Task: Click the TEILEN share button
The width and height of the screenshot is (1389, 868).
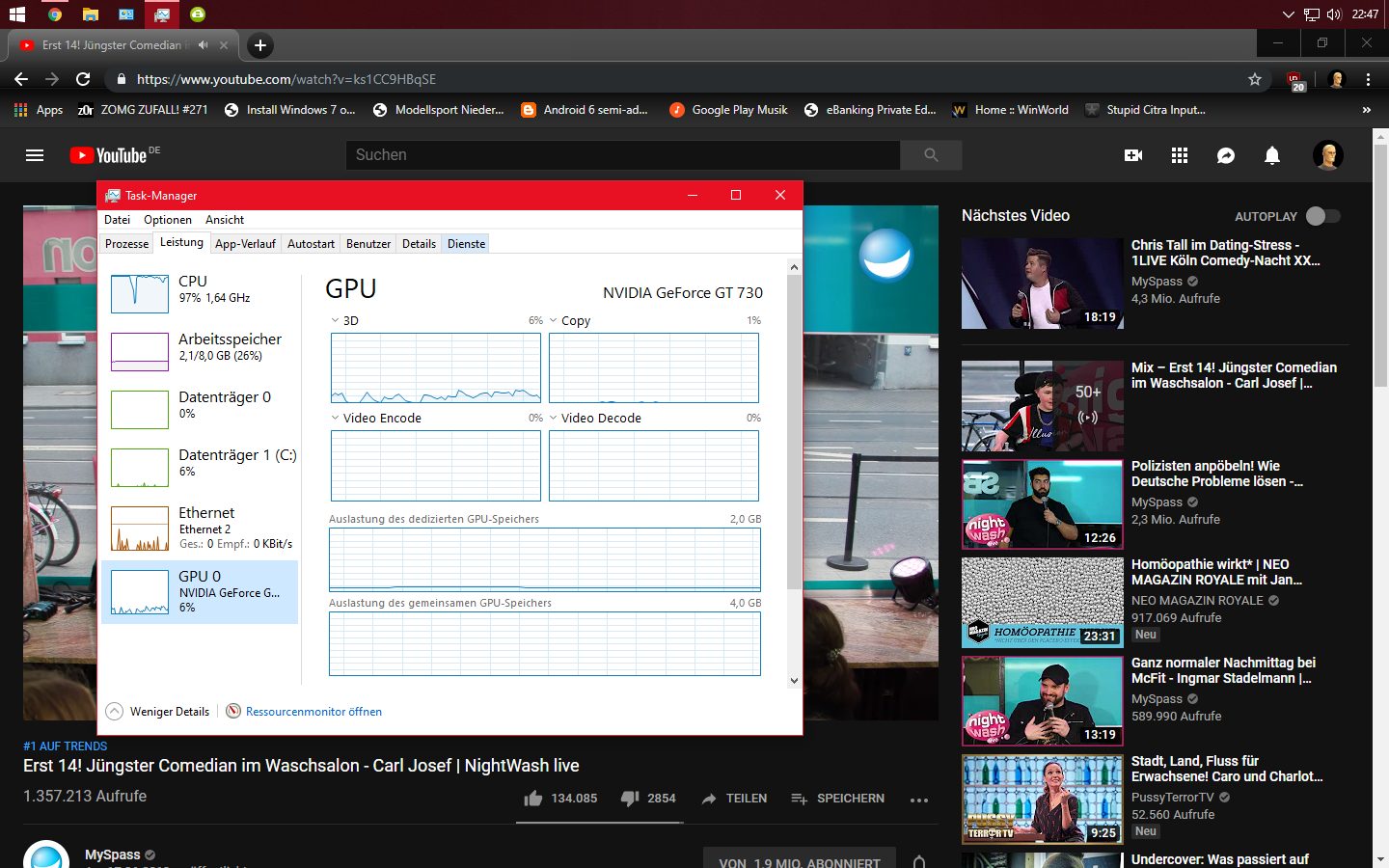Action: click(x=735, y=799)
